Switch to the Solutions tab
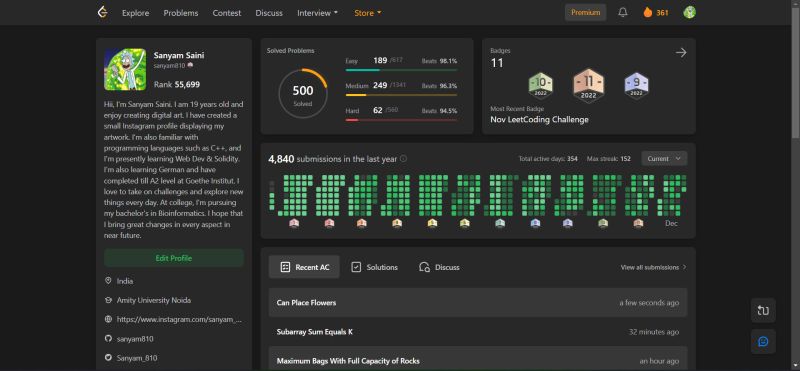The image size is (800, 371). tap(374, 267)
